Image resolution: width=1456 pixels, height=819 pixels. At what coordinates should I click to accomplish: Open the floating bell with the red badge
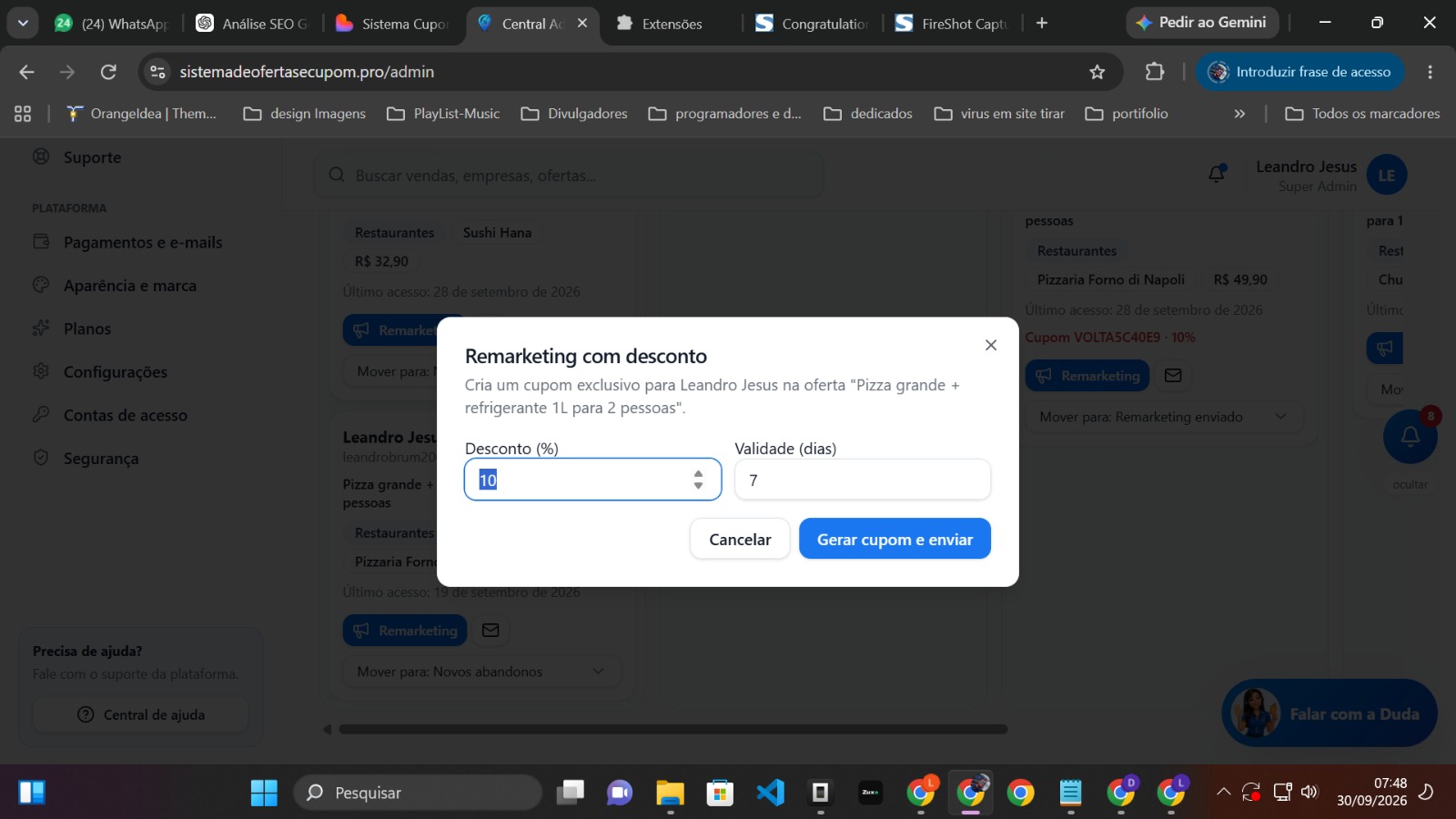(1410, 437)
